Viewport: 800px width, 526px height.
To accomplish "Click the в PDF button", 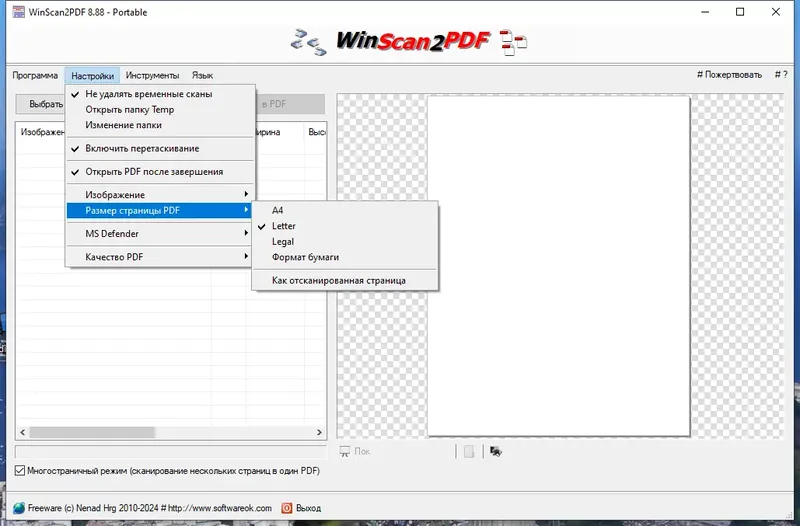I will [x=289, y=104].
